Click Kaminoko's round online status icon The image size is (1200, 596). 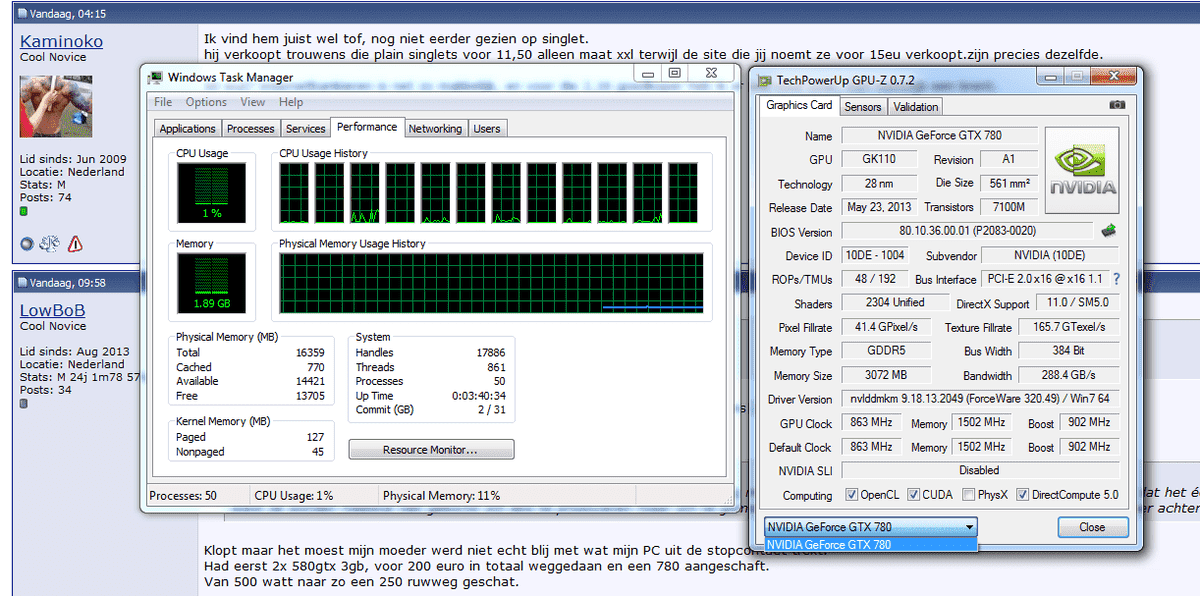tap(27, 244)
